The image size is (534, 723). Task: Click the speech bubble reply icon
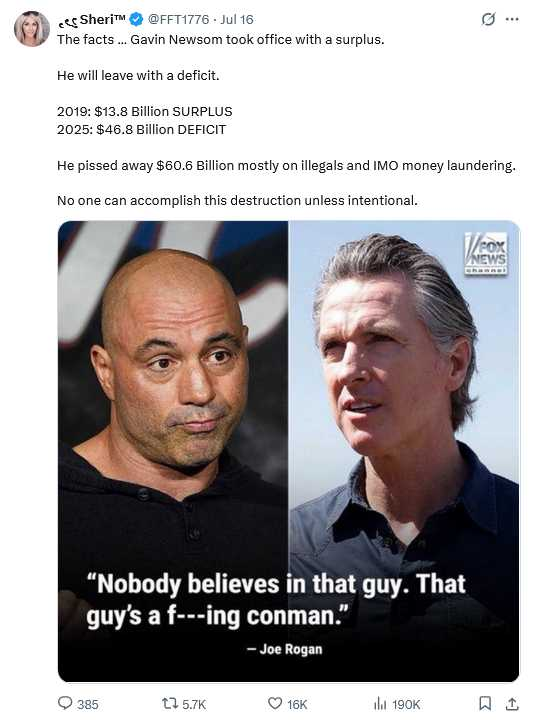65,703
